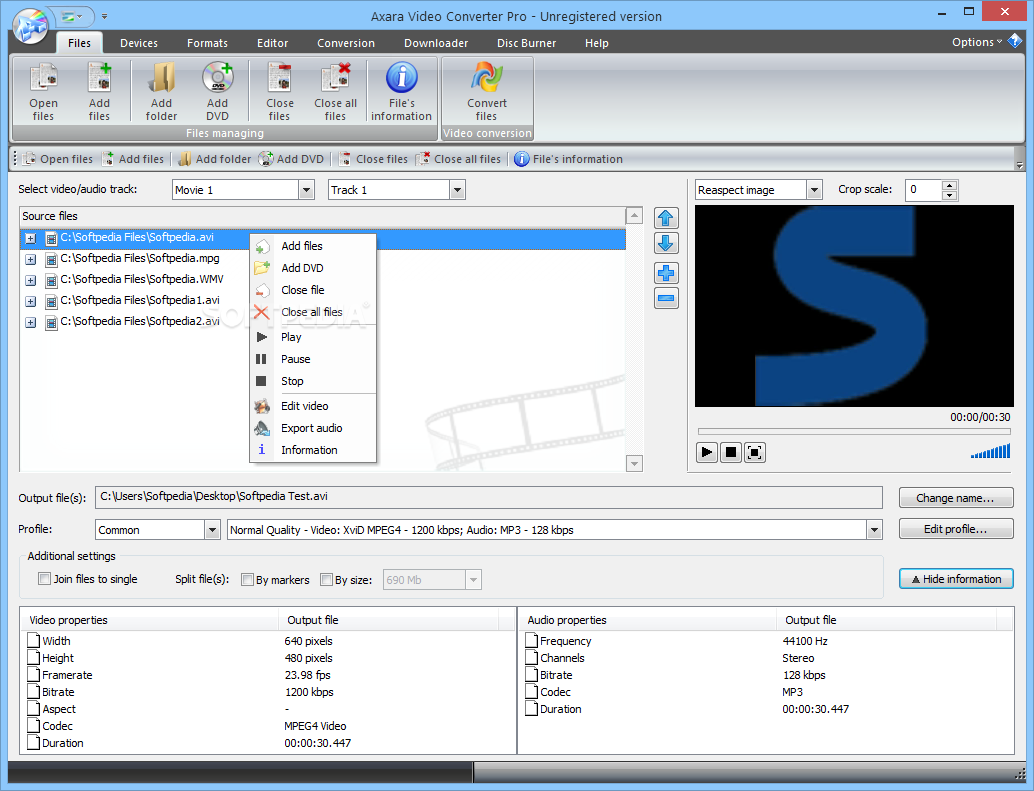Stop the preview video

[731, 452]
